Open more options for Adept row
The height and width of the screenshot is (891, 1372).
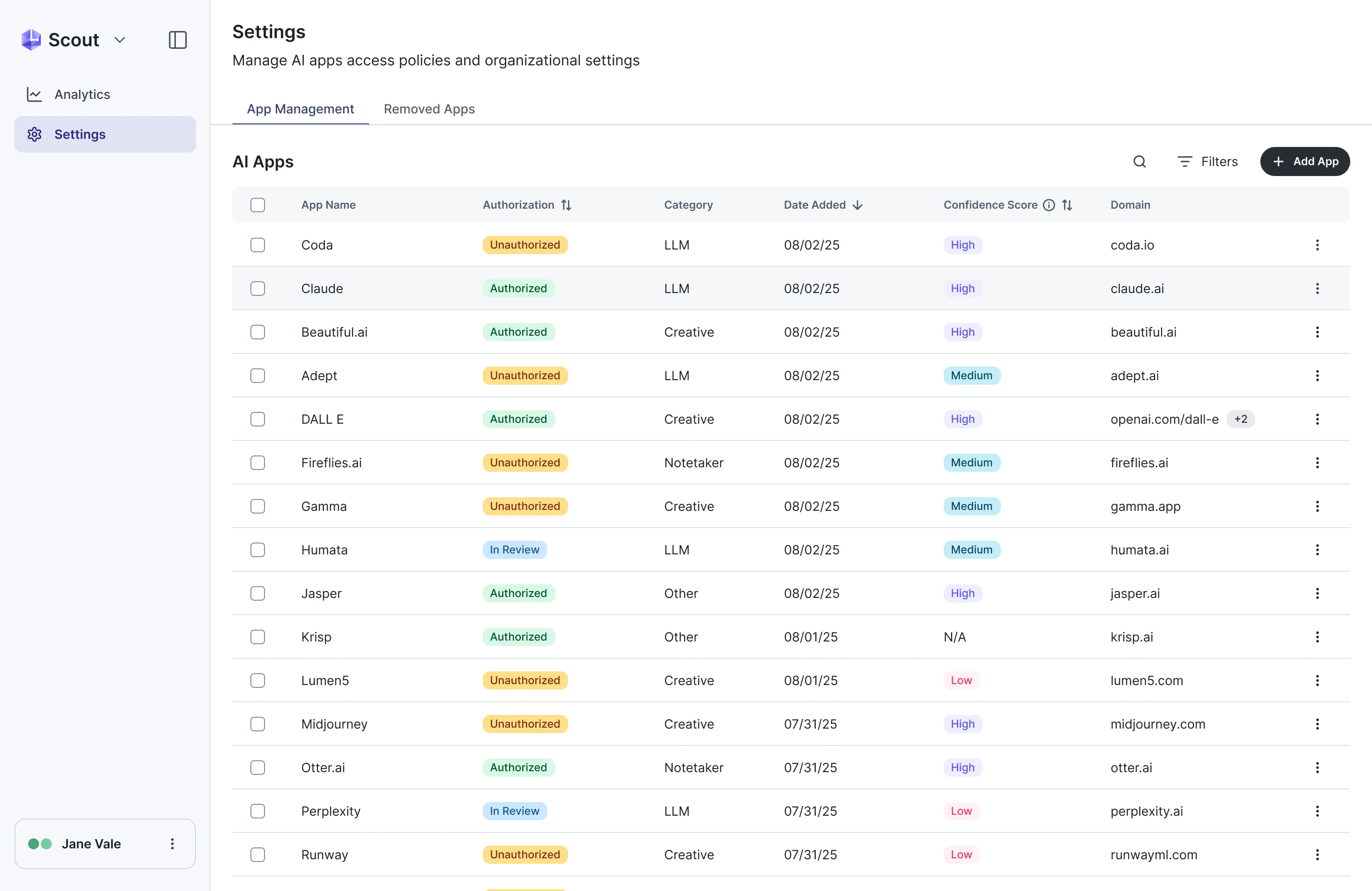pos(1317,375)
